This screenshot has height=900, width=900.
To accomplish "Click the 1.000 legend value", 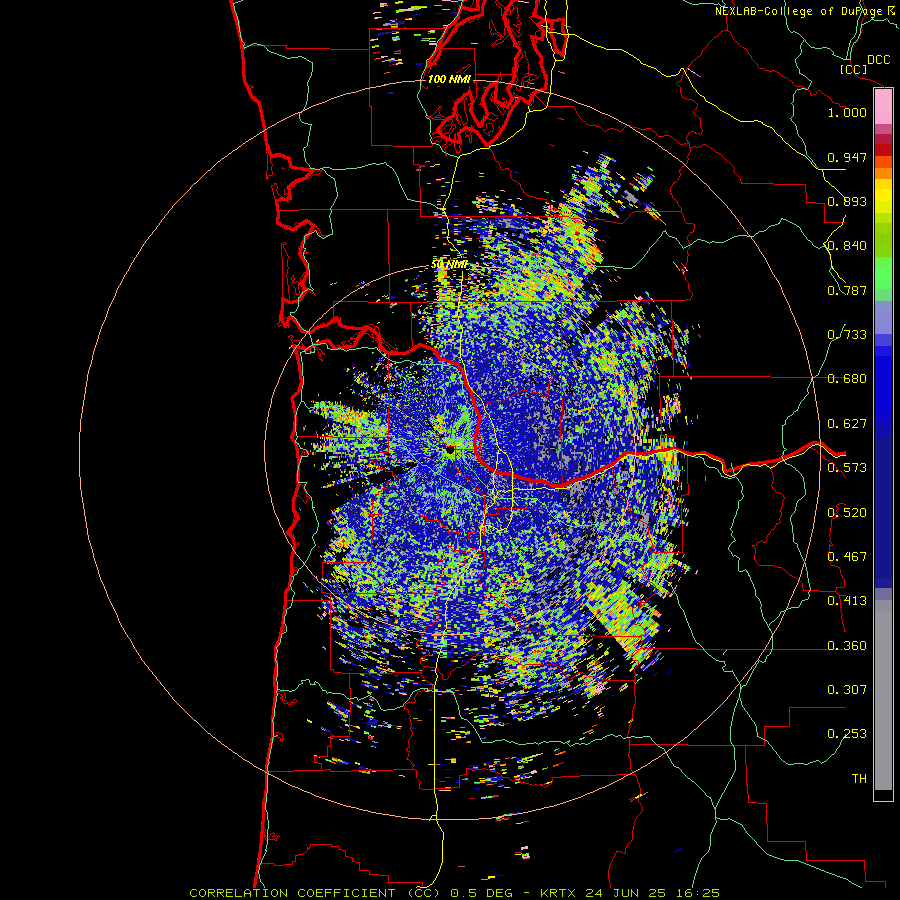I will click(x=847, y=112).
